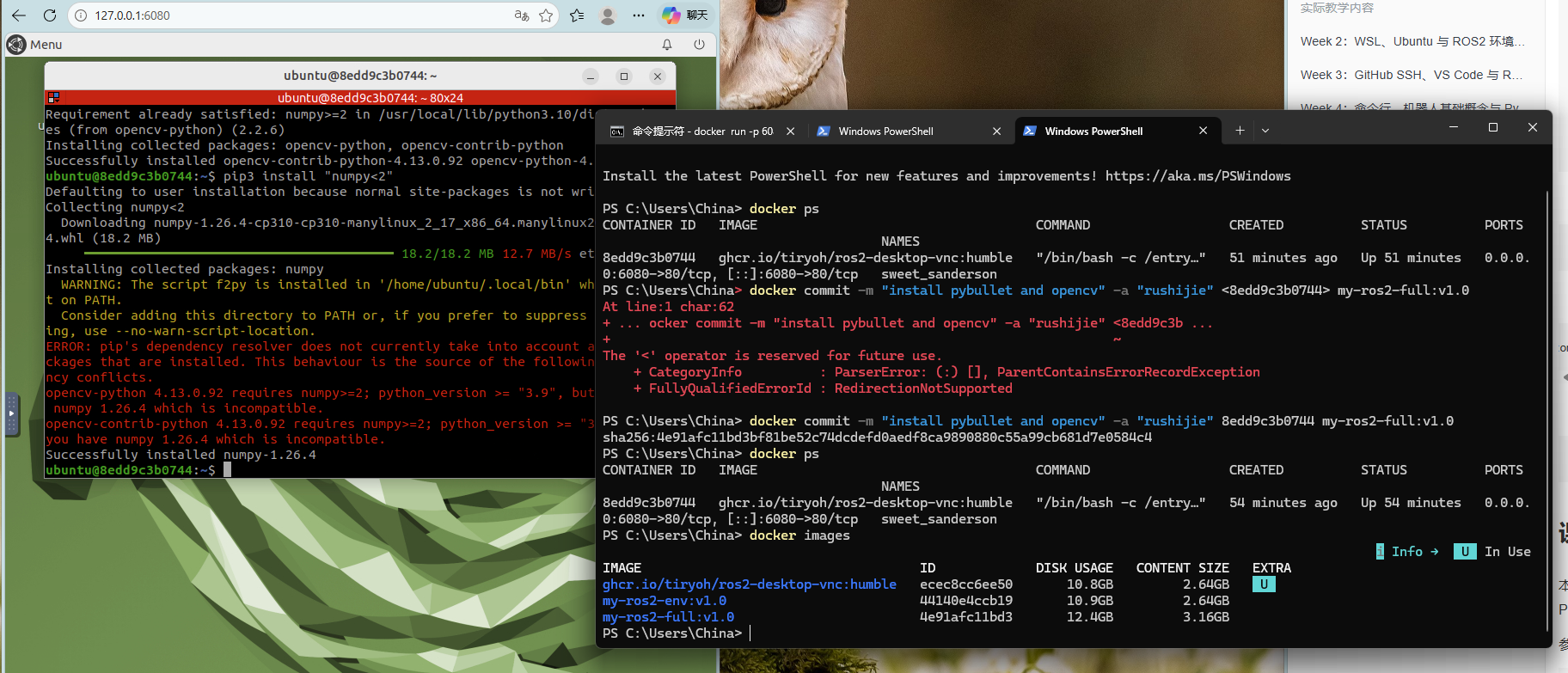Click image ID 4e91afc11bd3
This screenshot has width=1568, height=673.
966,617
